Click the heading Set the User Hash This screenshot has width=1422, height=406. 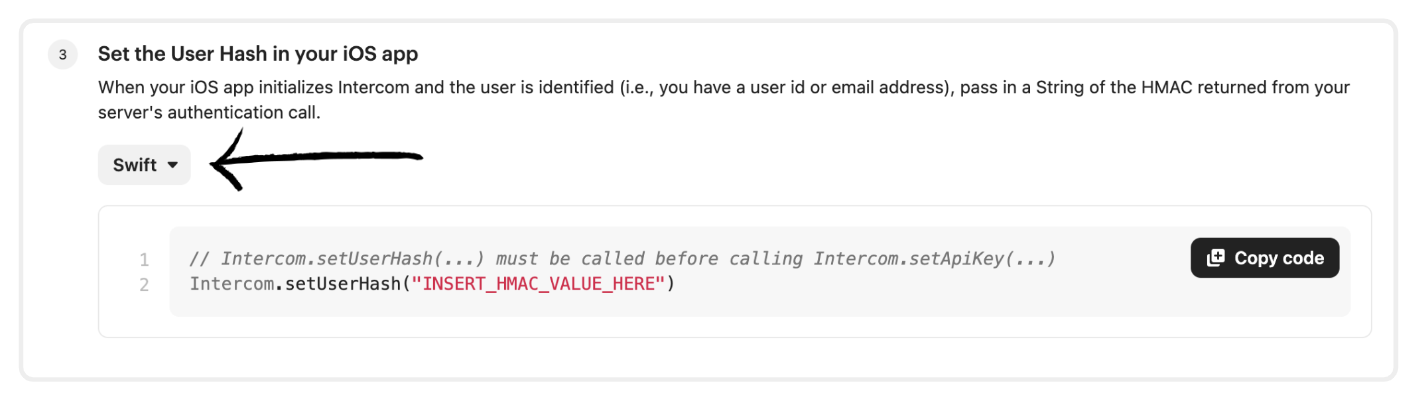(x=258, y=54)
